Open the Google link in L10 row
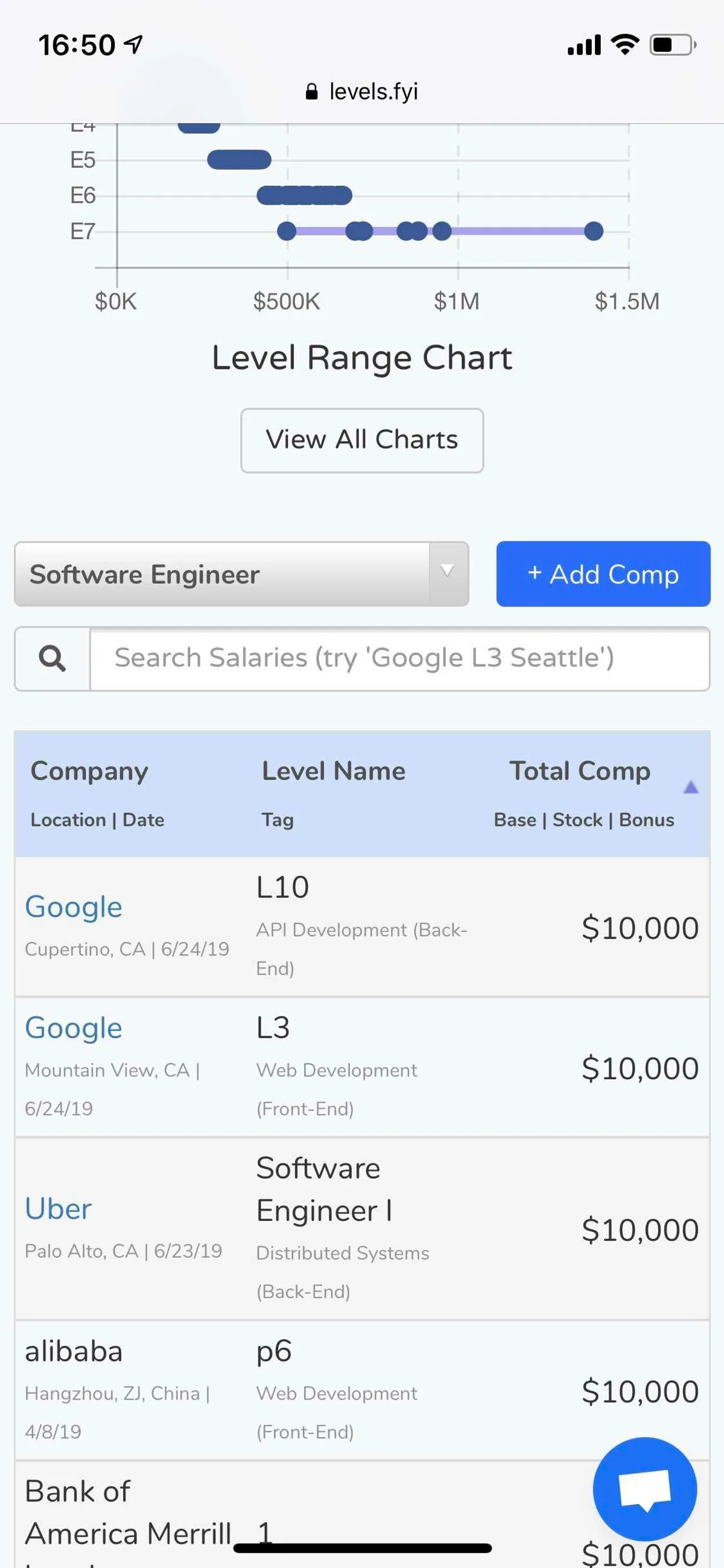The height and width of the screenshot is (1568, 724). pyautogui.click(x=74, y=907)
